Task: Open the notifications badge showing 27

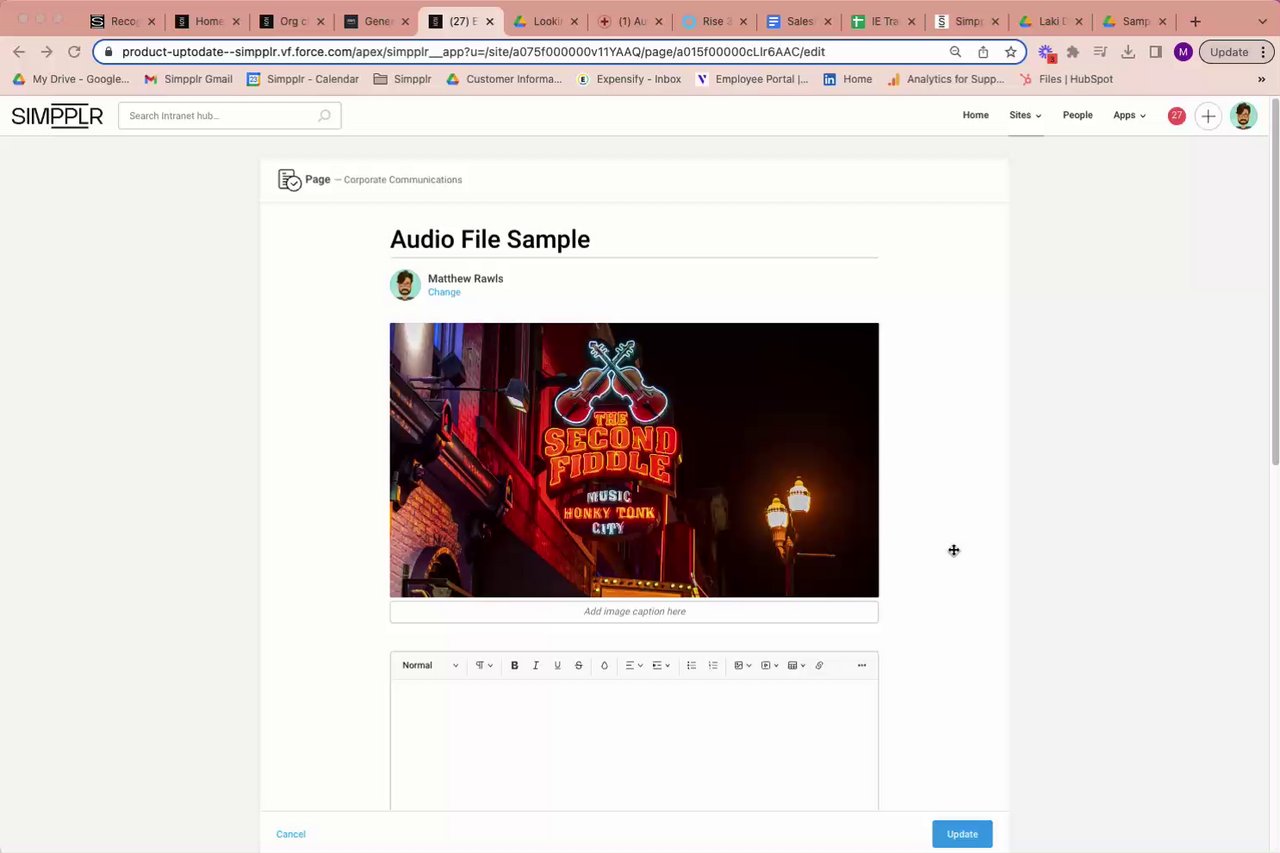Action: [x=1177, y=116]
